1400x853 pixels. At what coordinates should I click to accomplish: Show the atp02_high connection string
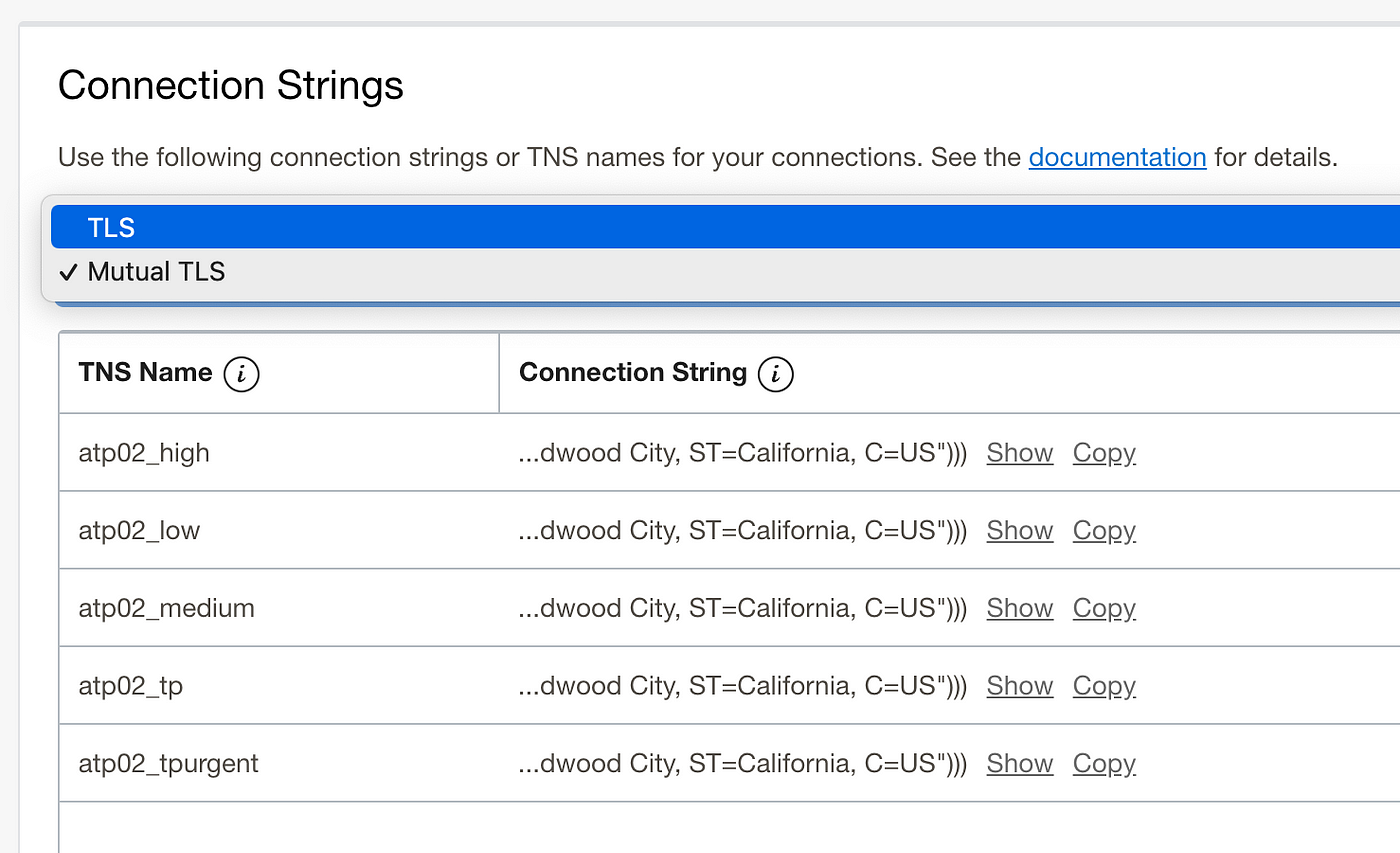click(x=1020, y=453)
